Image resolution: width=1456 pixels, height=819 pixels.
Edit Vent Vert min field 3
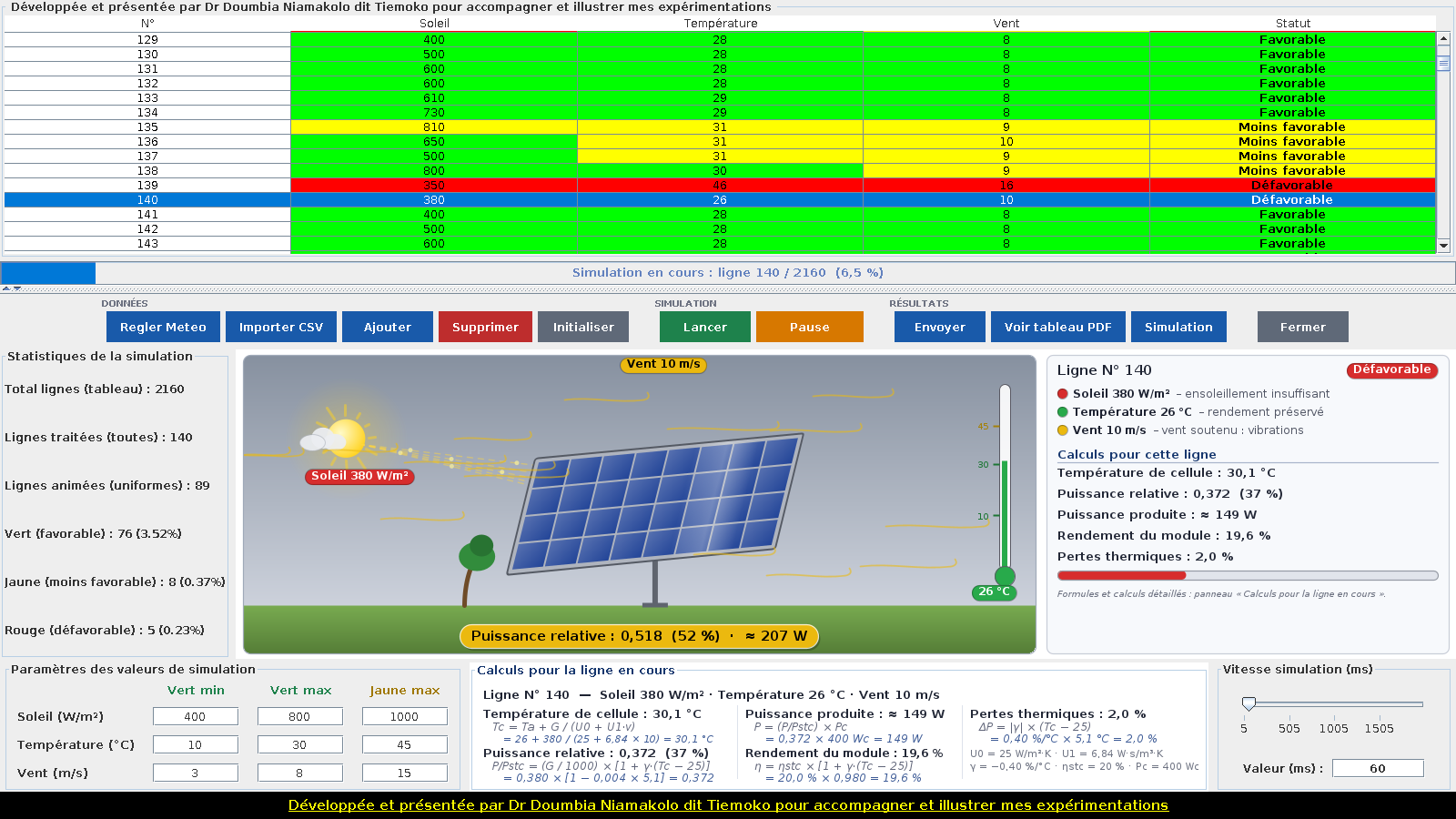pos(196,773)
